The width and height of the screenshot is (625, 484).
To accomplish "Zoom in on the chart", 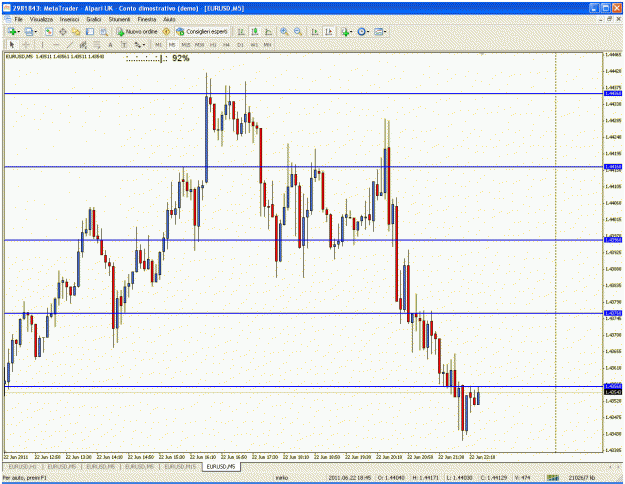I will pyautogui.click(x=284, y=31).
